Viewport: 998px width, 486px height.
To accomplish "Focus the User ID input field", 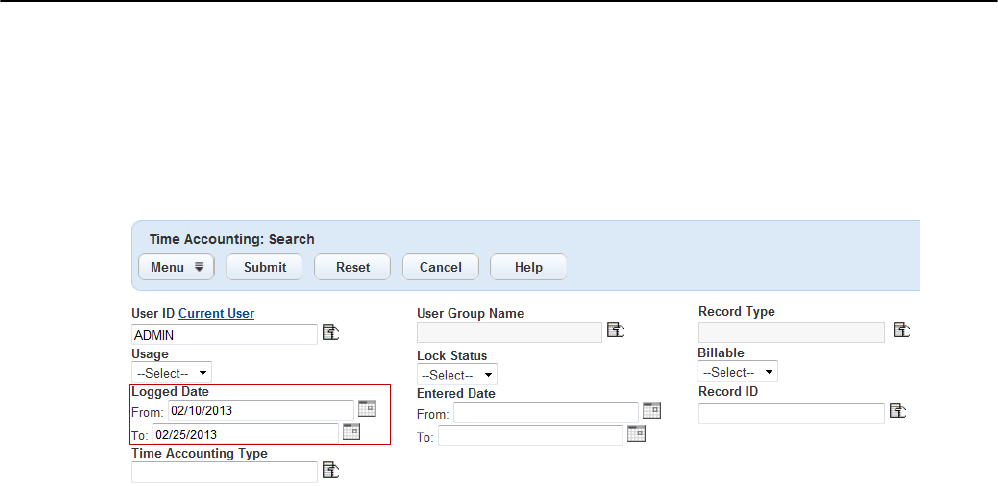I will coord(224,334).
